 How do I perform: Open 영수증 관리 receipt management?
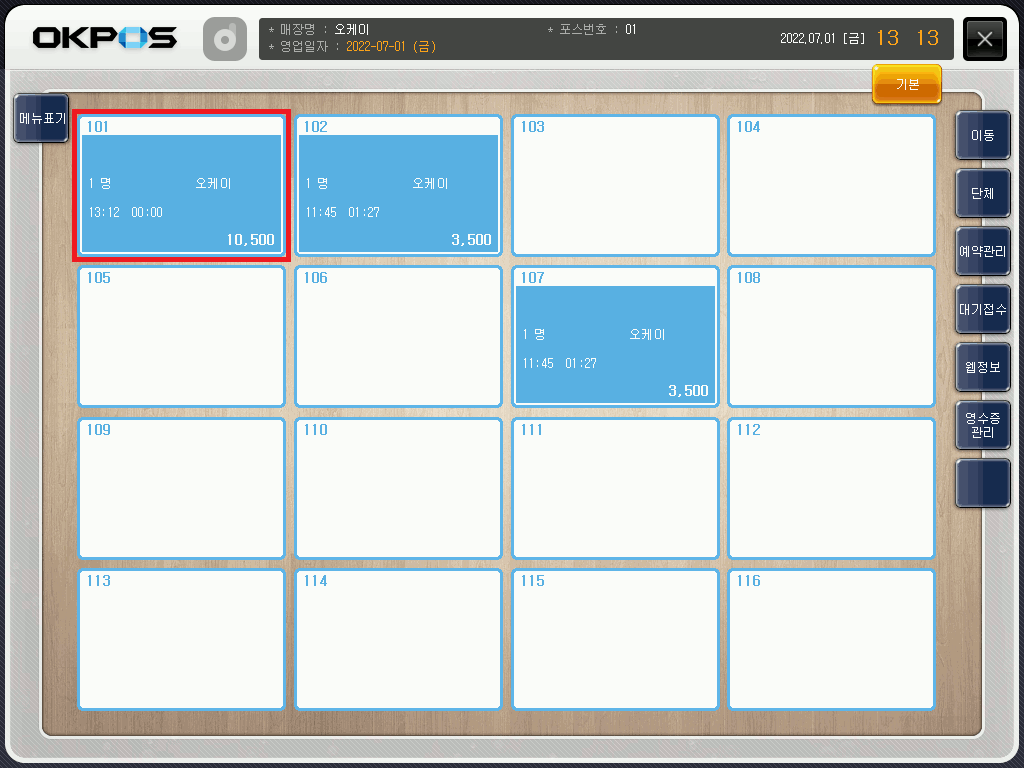click(x=982, y=425)
